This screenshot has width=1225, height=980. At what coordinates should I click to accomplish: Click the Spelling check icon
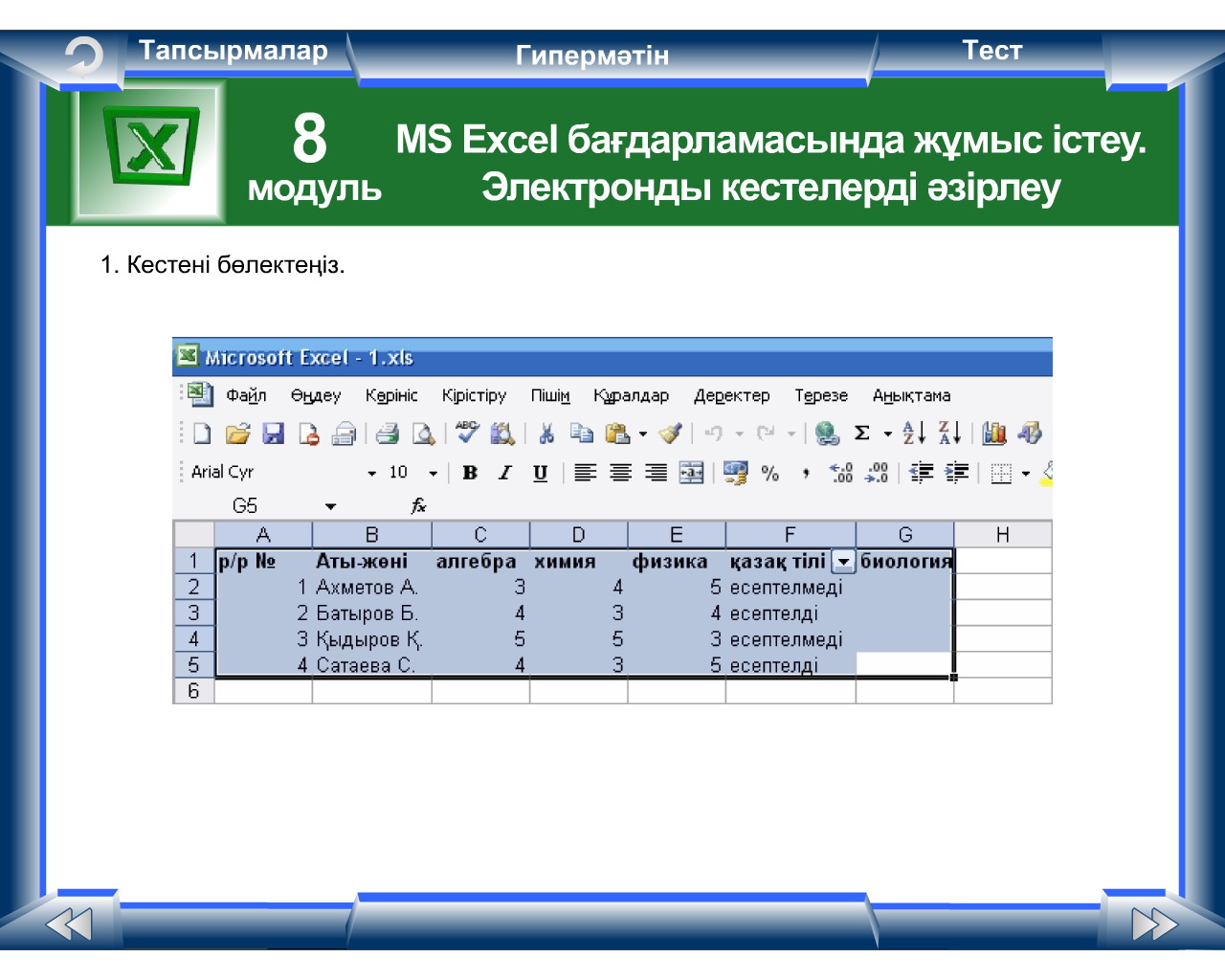466,434
